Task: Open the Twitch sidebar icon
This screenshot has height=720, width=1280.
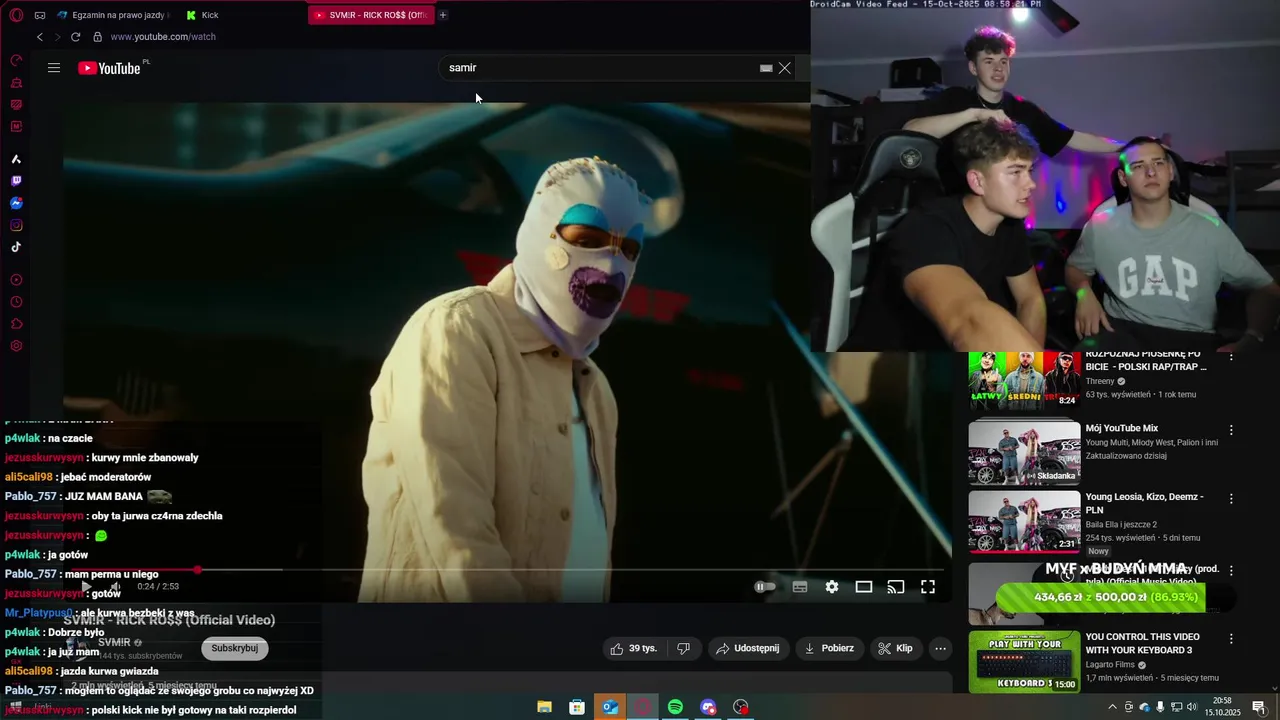Action: [x=16, y=181]
